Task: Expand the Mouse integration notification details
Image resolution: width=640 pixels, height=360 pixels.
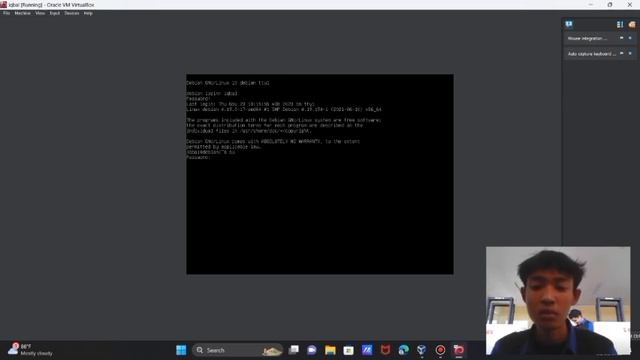Action: [622, 38]
